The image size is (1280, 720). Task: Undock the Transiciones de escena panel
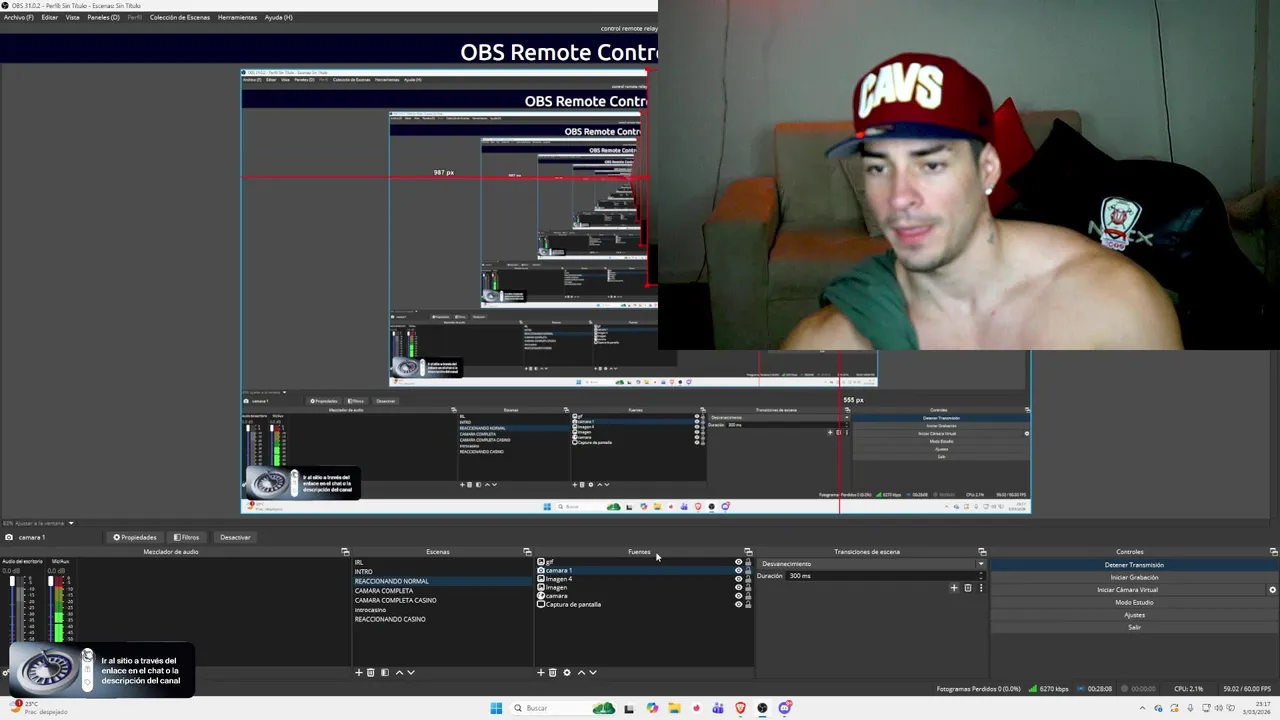pos(982,552)
